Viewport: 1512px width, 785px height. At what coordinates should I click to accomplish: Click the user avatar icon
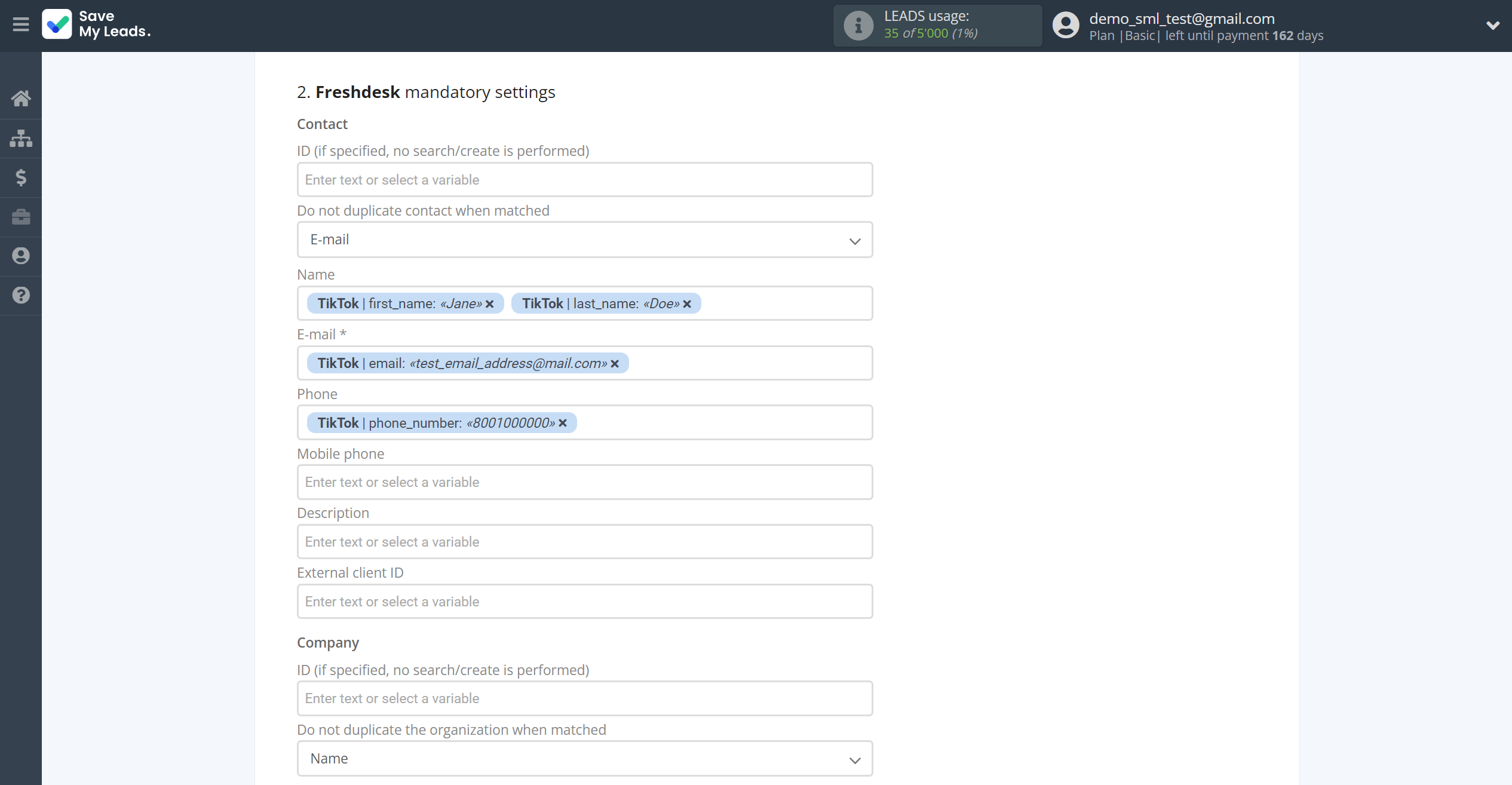[x=1066, y=26]
